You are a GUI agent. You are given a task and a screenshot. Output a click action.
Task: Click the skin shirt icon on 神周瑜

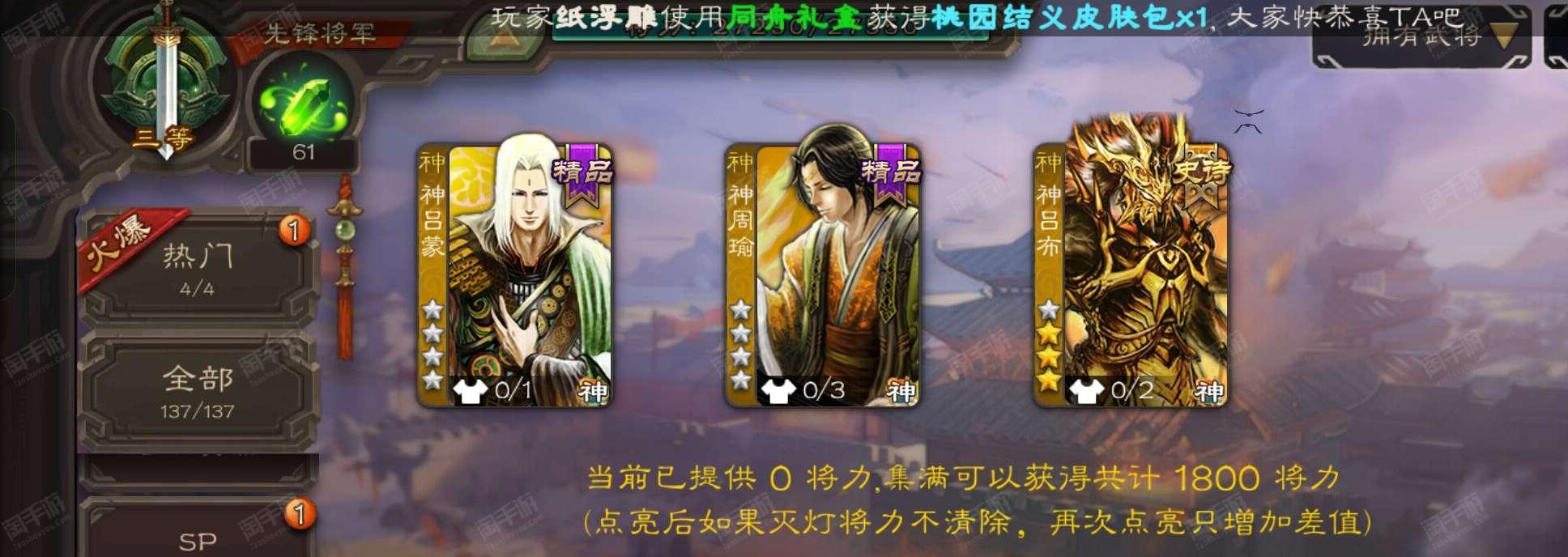point(777,391)
